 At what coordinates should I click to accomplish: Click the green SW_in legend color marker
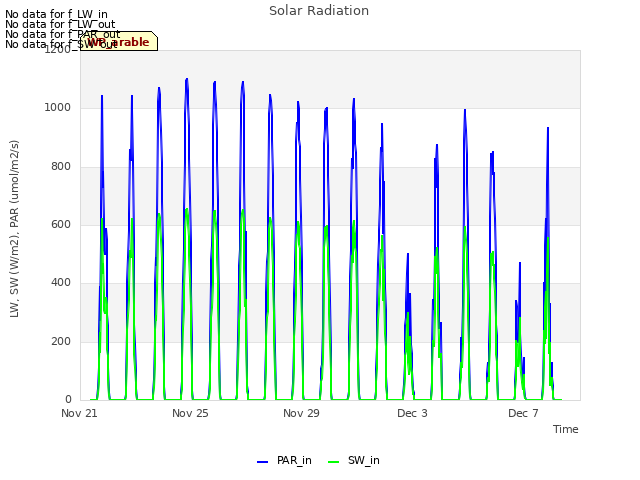(x=333, y=462)
